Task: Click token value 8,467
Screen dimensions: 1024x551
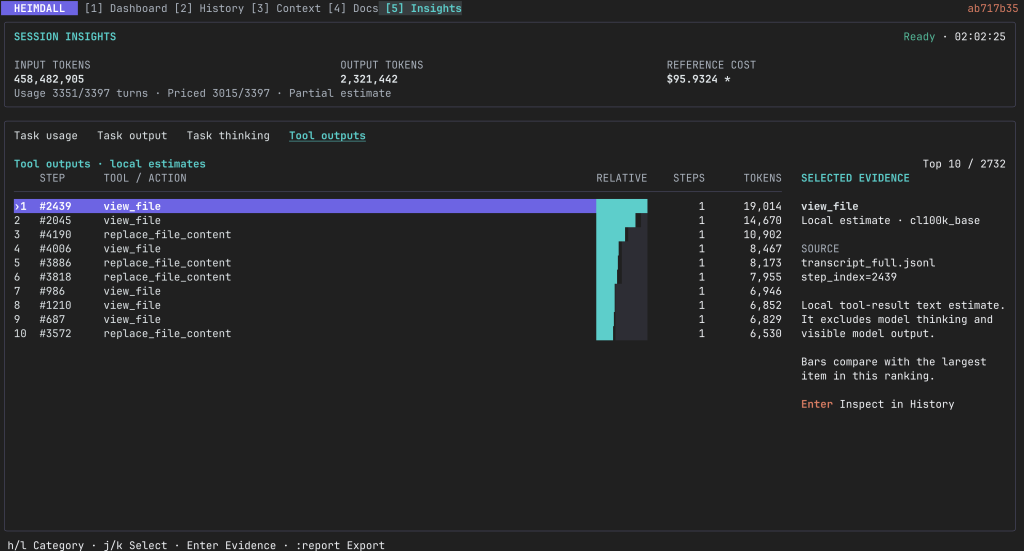Action: tap(766, 249)
